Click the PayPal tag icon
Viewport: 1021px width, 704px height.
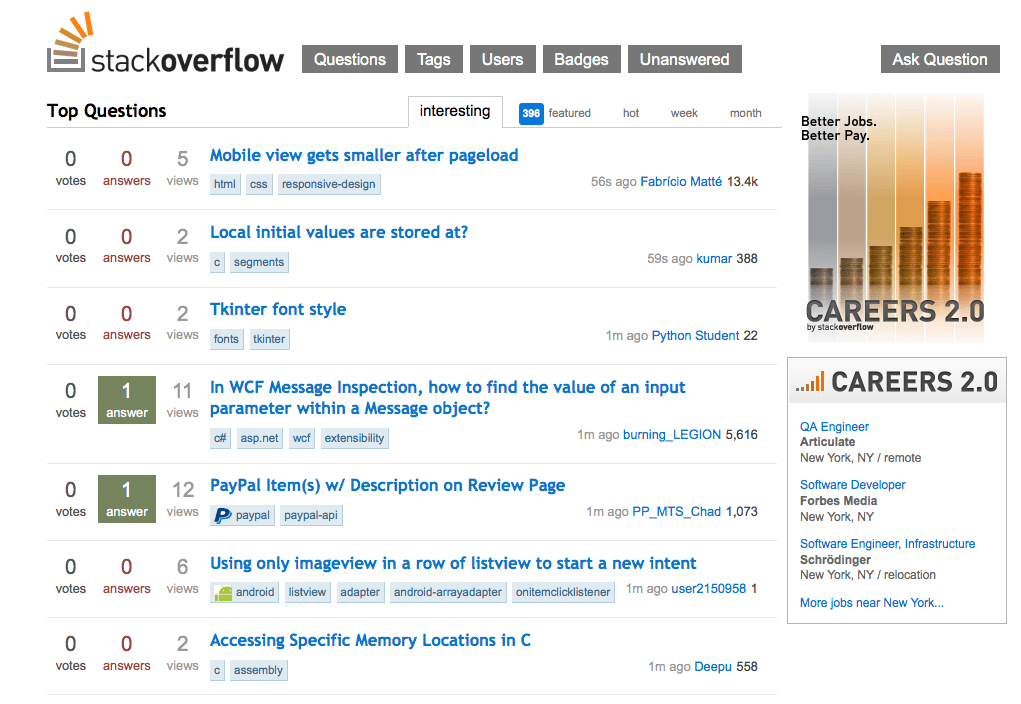223,515
